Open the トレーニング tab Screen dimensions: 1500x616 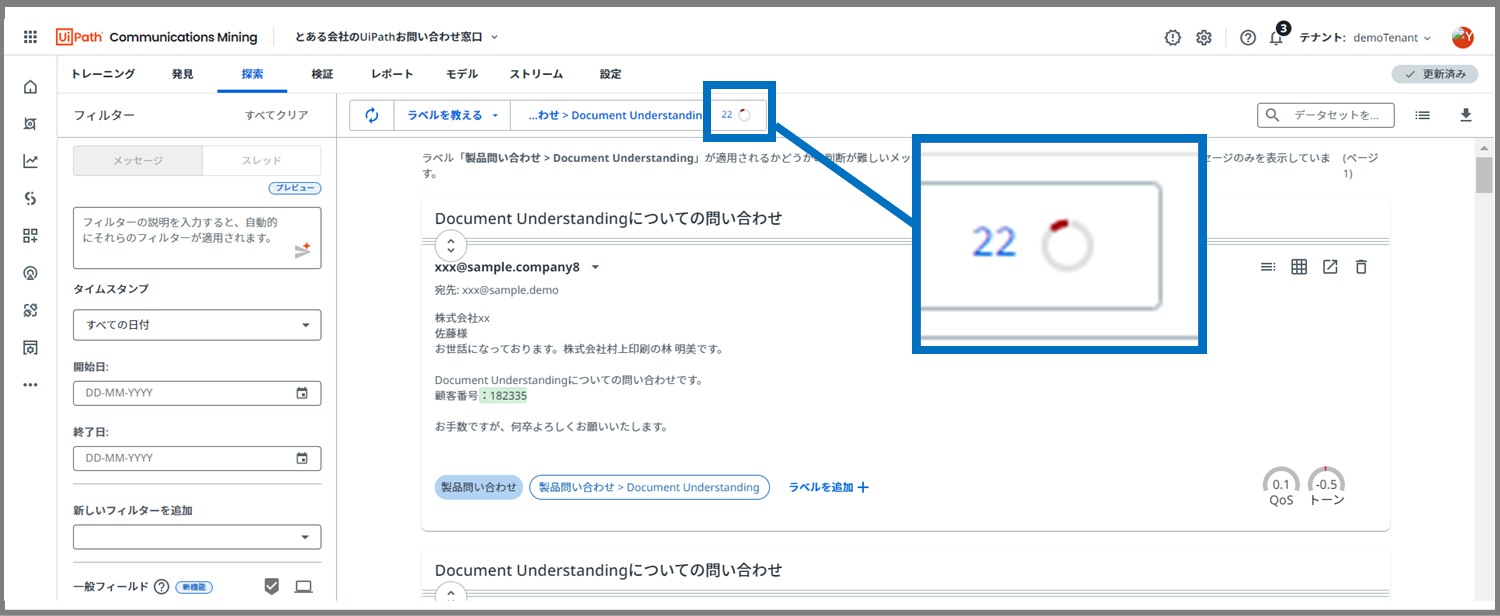pyautogui.click(x=103, y=74)
